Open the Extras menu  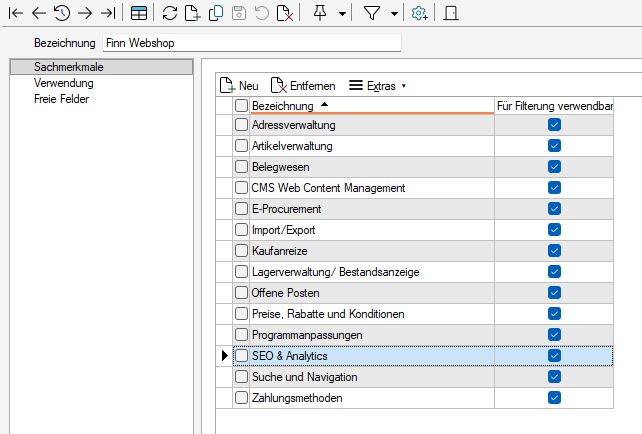(x=377, y=86)
